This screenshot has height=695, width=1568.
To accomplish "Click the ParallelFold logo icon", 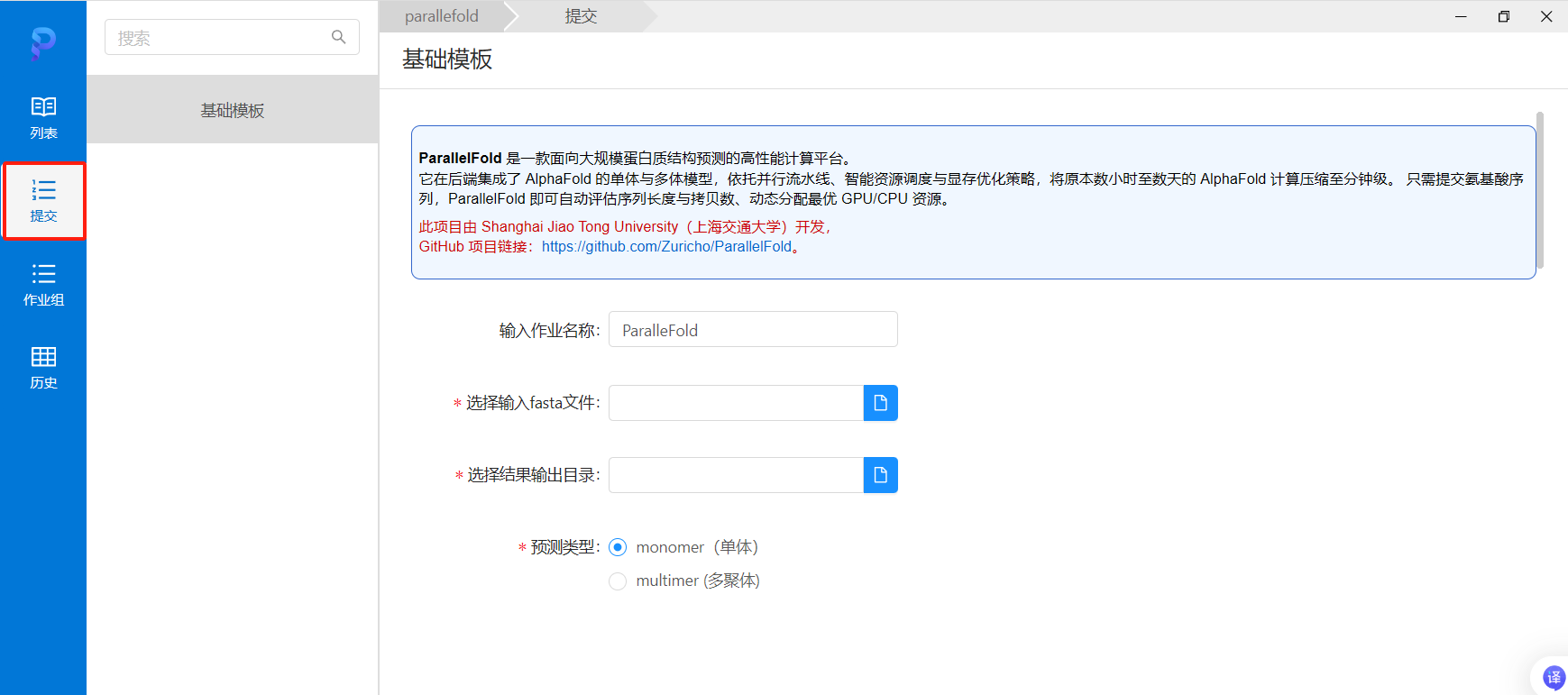I will click(43, 42).
